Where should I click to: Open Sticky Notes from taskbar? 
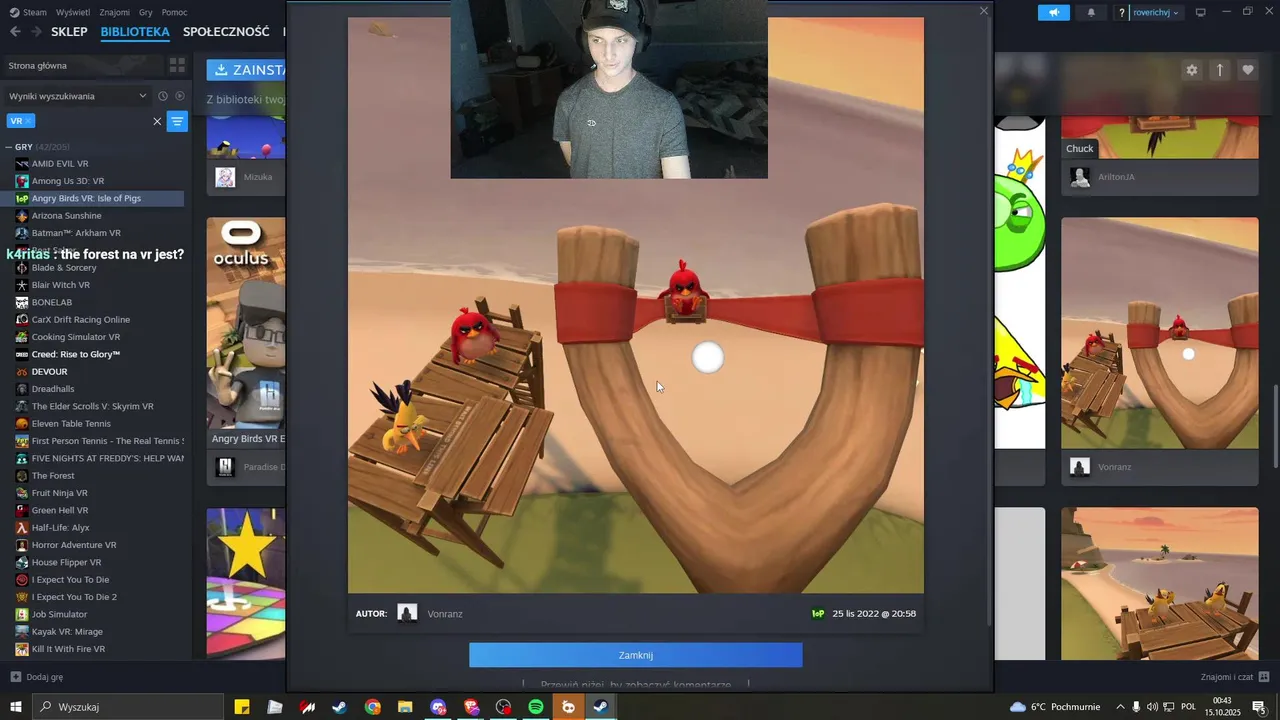click(x=242, y=707)
